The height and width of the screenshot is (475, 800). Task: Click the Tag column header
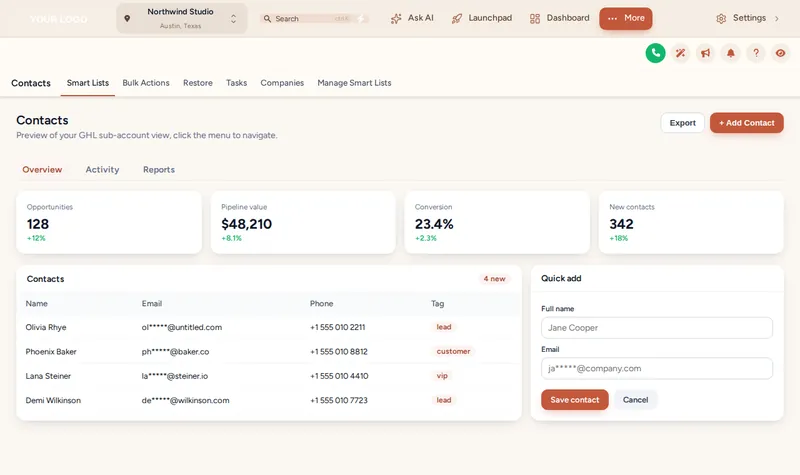coord(437,304)
